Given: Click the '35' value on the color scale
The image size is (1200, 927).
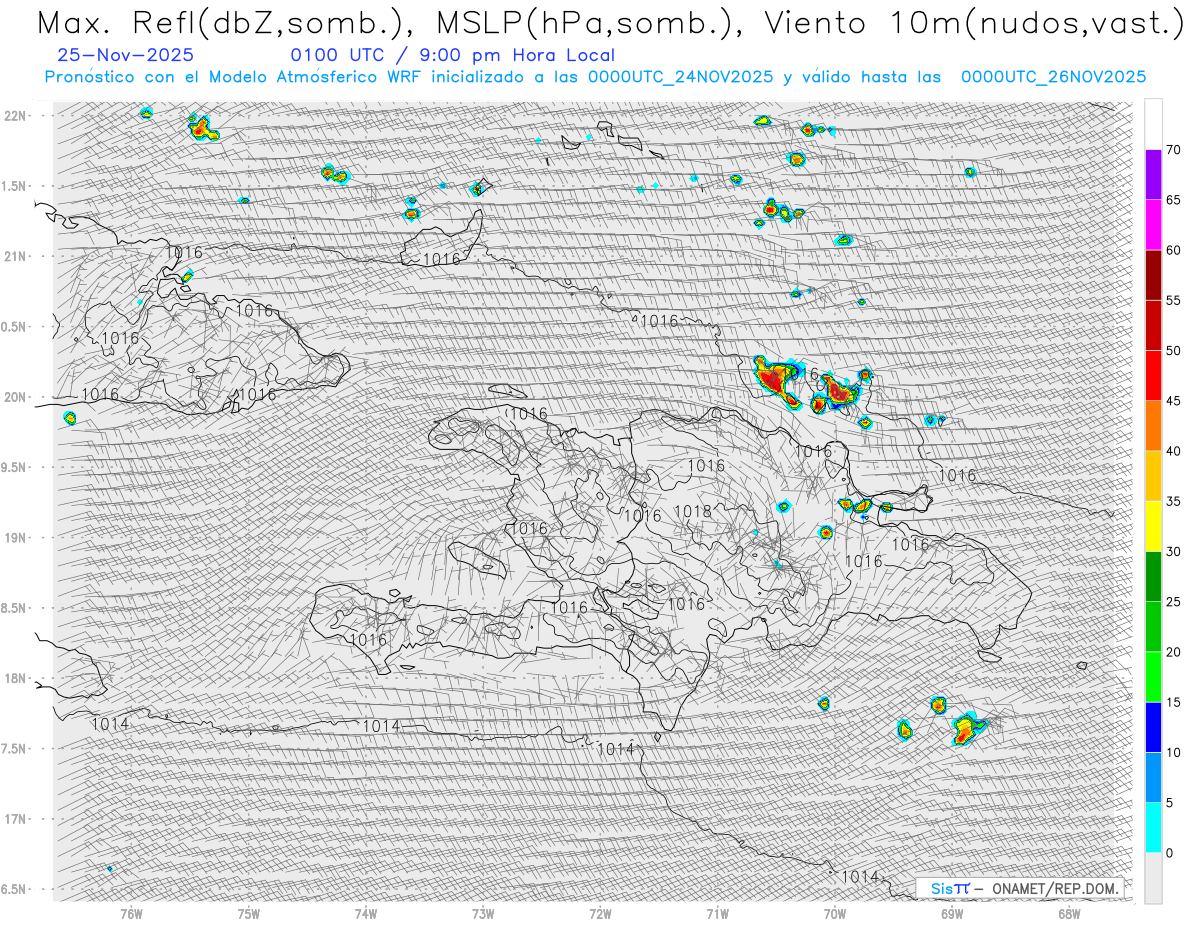Looking at the screenshot, I should click(1173, 501).
